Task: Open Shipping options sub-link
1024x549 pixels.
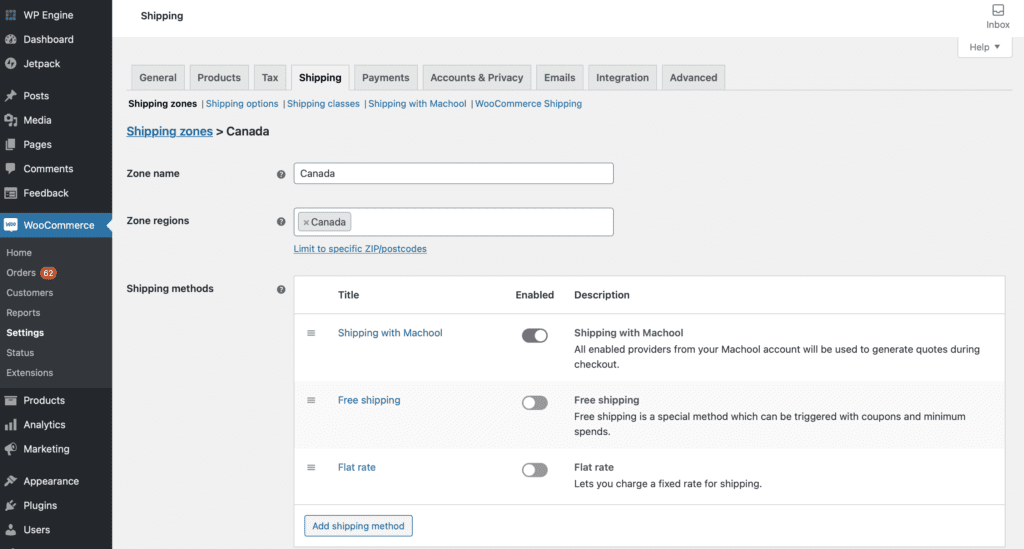Action: [x=242, y=104]
